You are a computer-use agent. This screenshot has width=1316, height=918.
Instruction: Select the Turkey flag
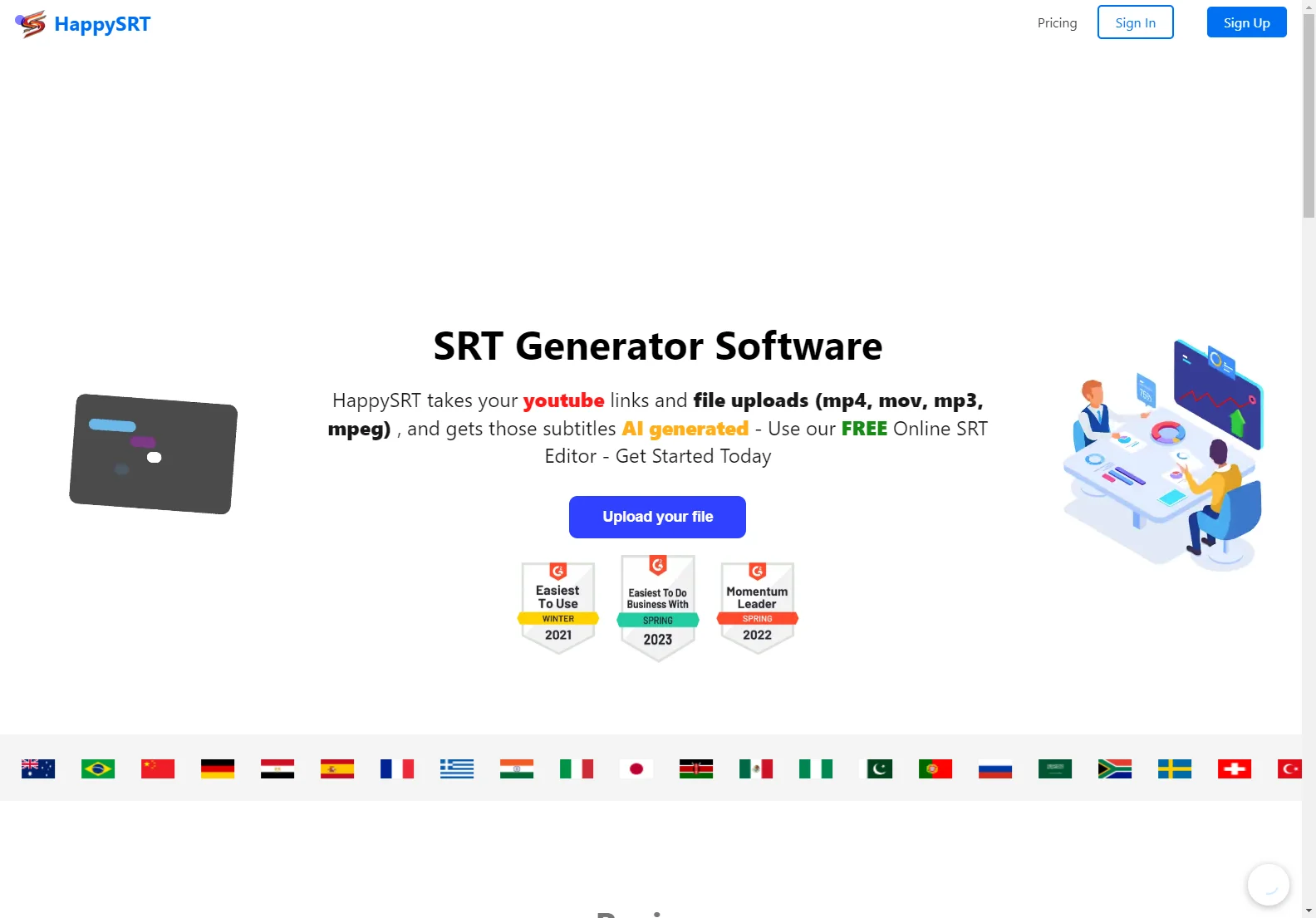pyautogui.click(x=1289, y=768)
